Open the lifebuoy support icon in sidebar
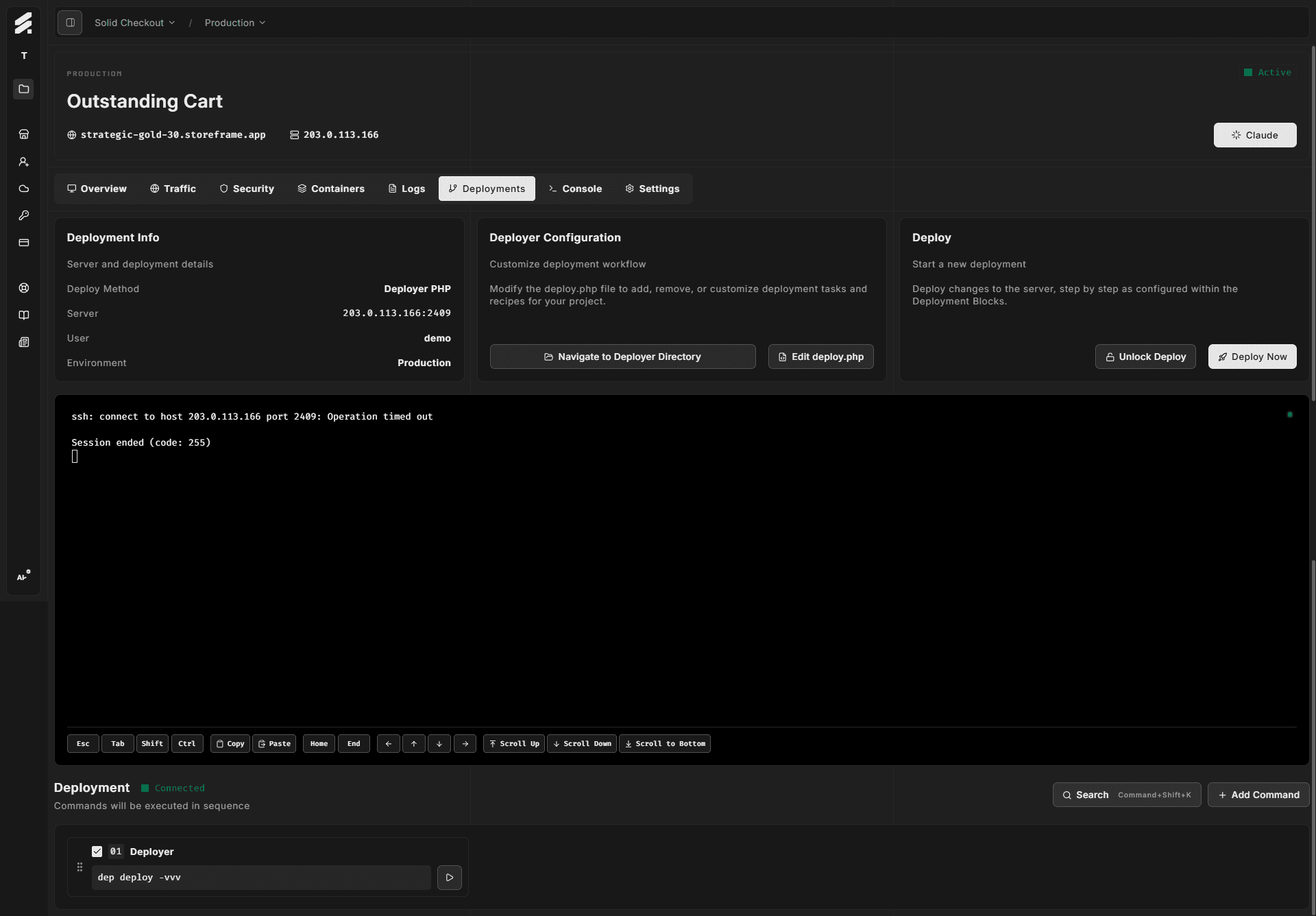This screenshot has height=916, width=1316. click(x=23, y=288)
